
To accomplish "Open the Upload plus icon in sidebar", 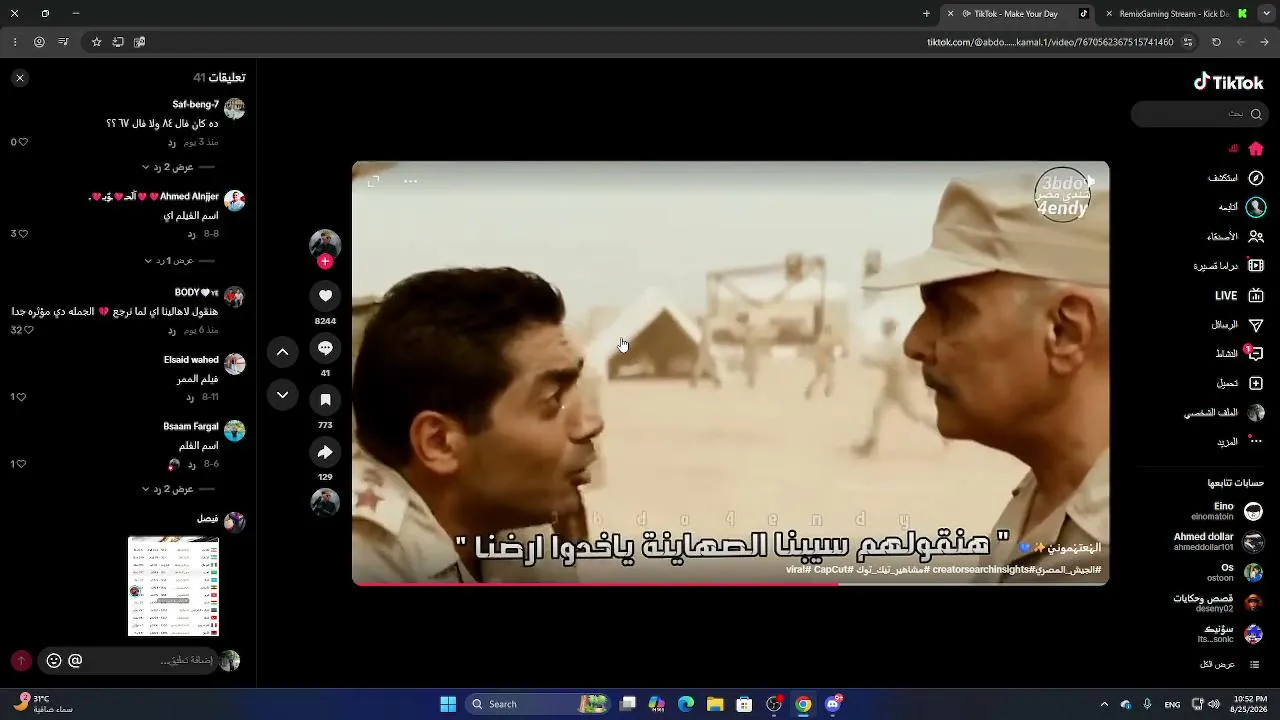I will [1256, 383].
